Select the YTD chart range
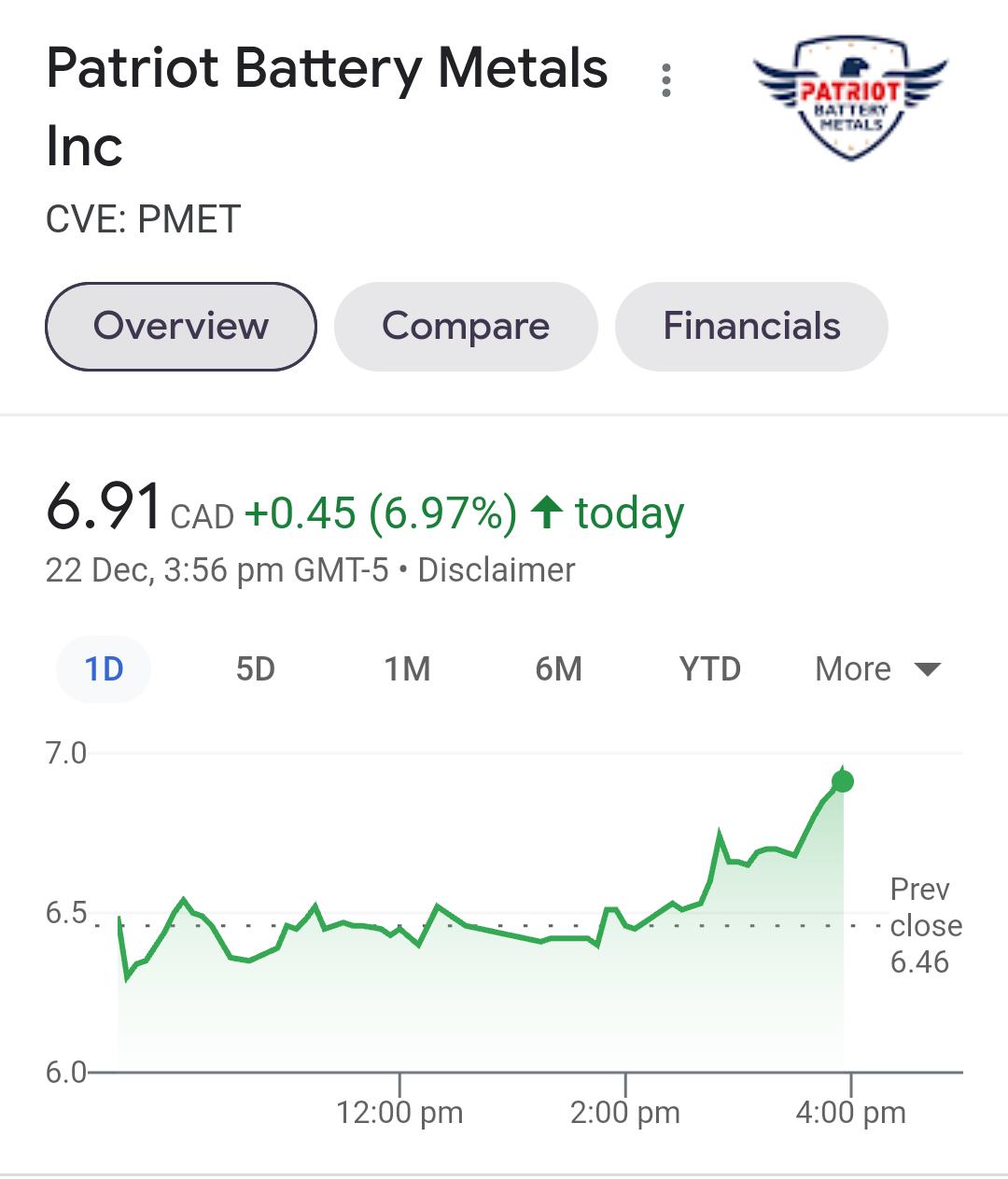1008x1179 pixels. [710, 669]
